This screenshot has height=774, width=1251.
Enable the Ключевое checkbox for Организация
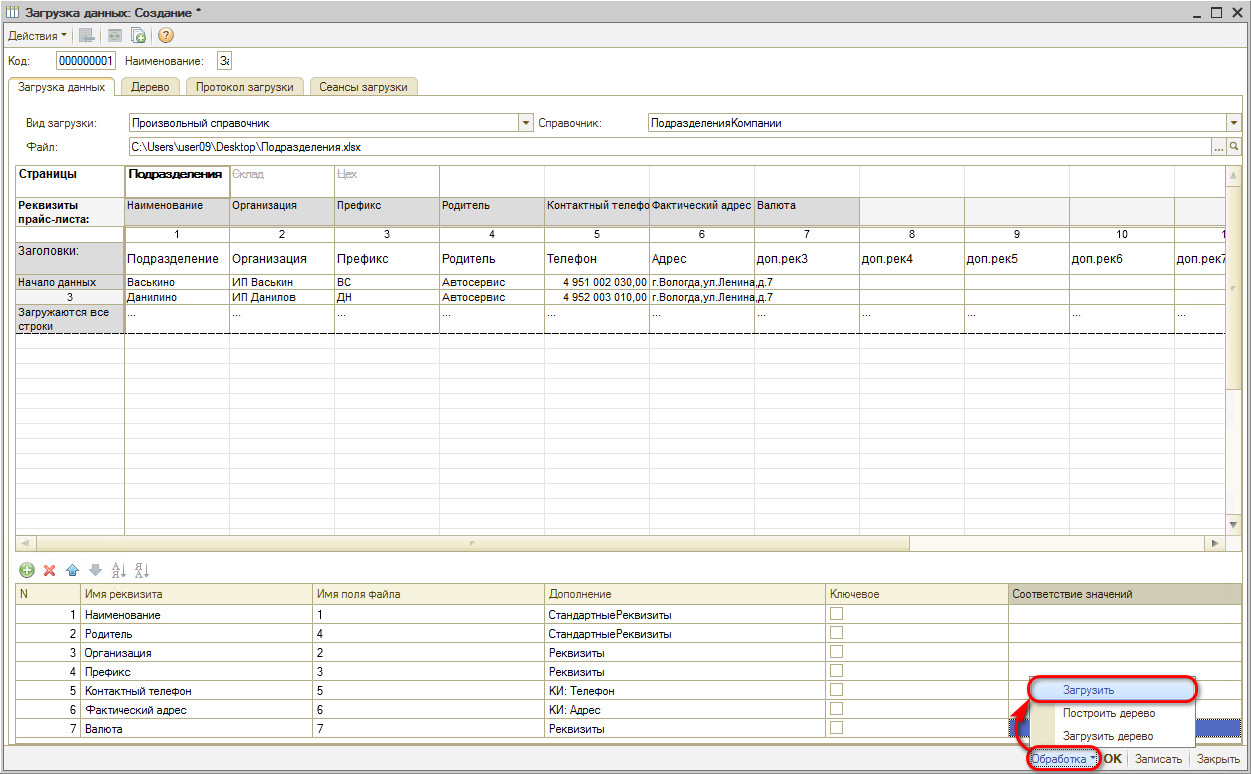837,652
